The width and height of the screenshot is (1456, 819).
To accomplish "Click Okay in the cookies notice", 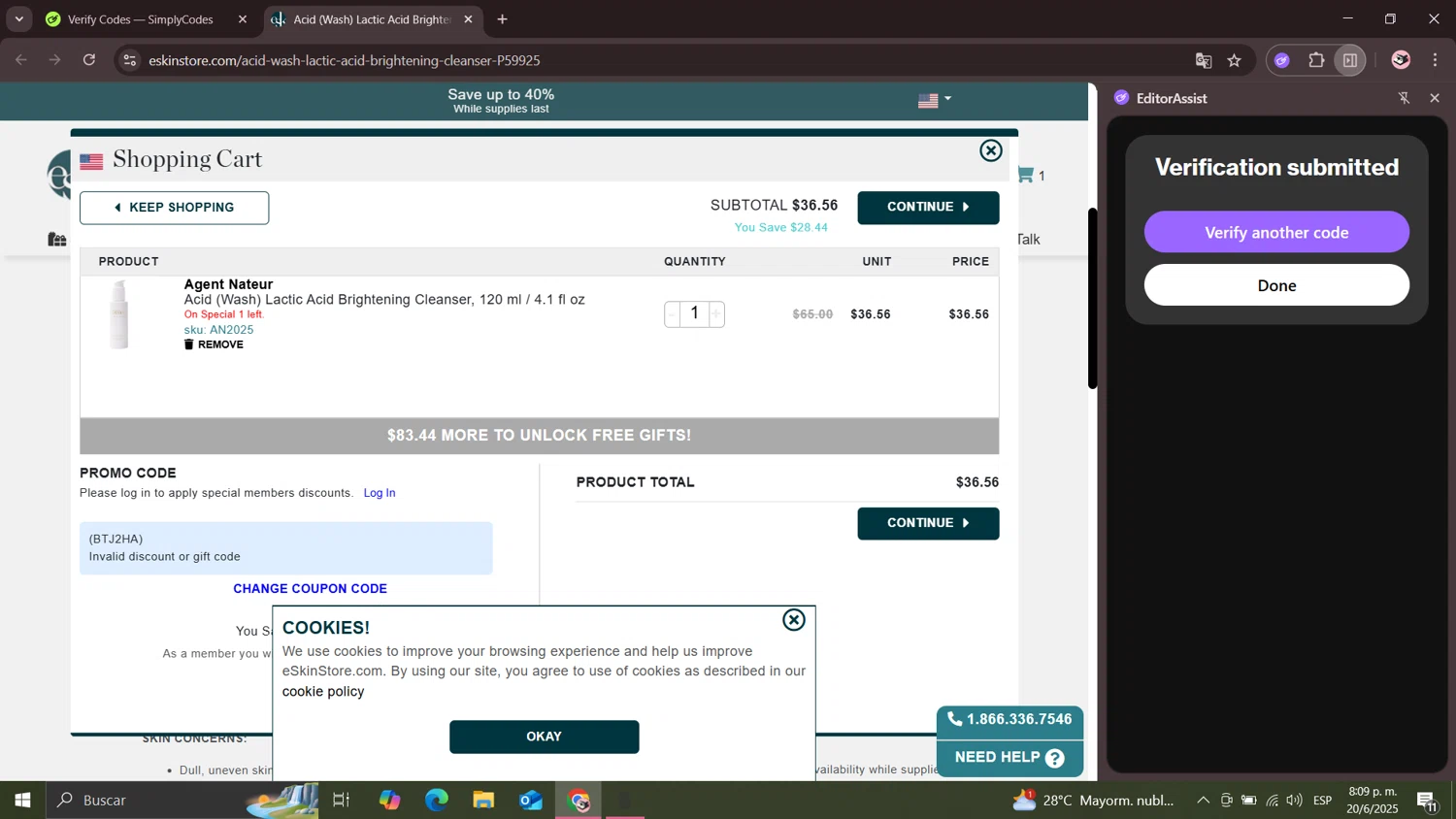I will [x=544, y=737].
